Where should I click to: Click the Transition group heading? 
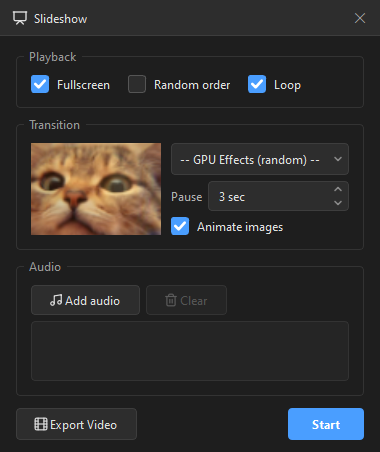click(x=55, y=125)
